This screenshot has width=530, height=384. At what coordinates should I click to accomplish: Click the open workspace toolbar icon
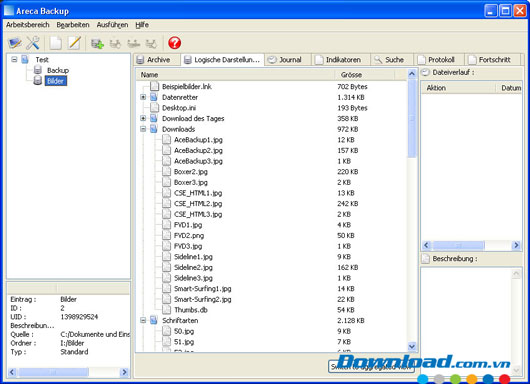pos(15,43)
